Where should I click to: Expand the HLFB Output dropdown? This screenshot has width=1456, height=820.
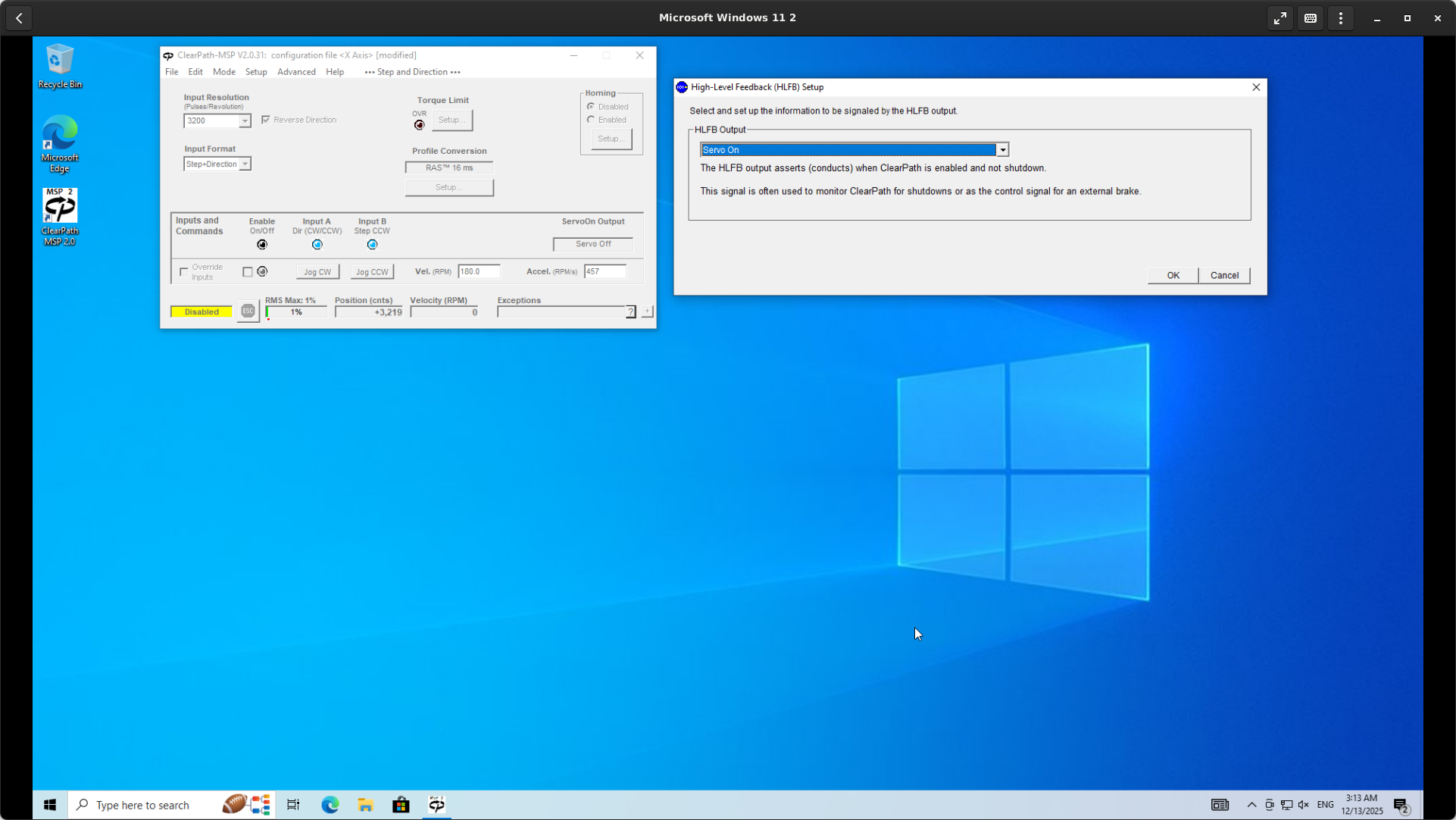coord(1002,150)
